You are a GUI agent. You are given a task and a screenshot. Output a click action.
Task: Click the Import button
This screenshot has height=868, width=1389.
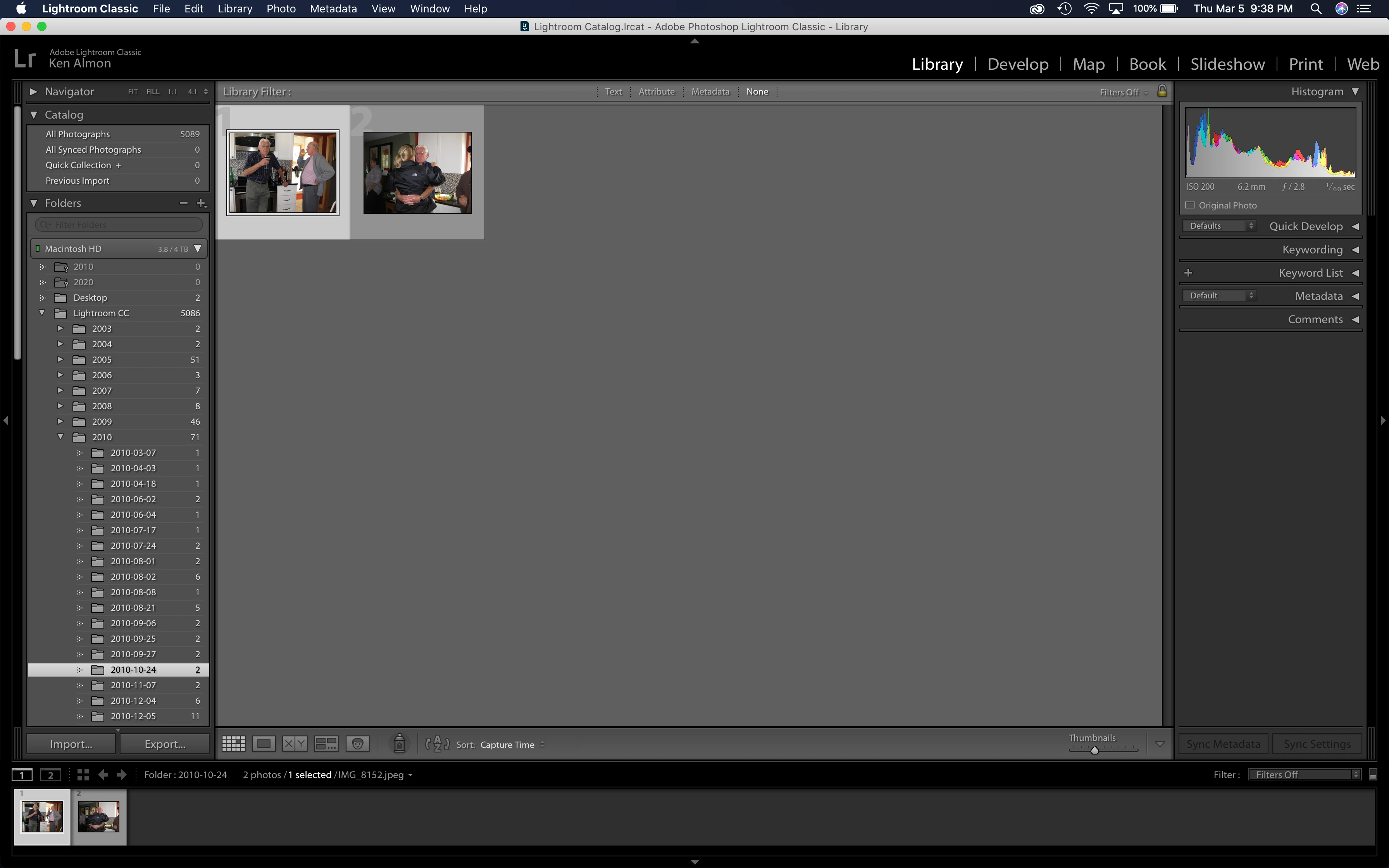(71, 744)
